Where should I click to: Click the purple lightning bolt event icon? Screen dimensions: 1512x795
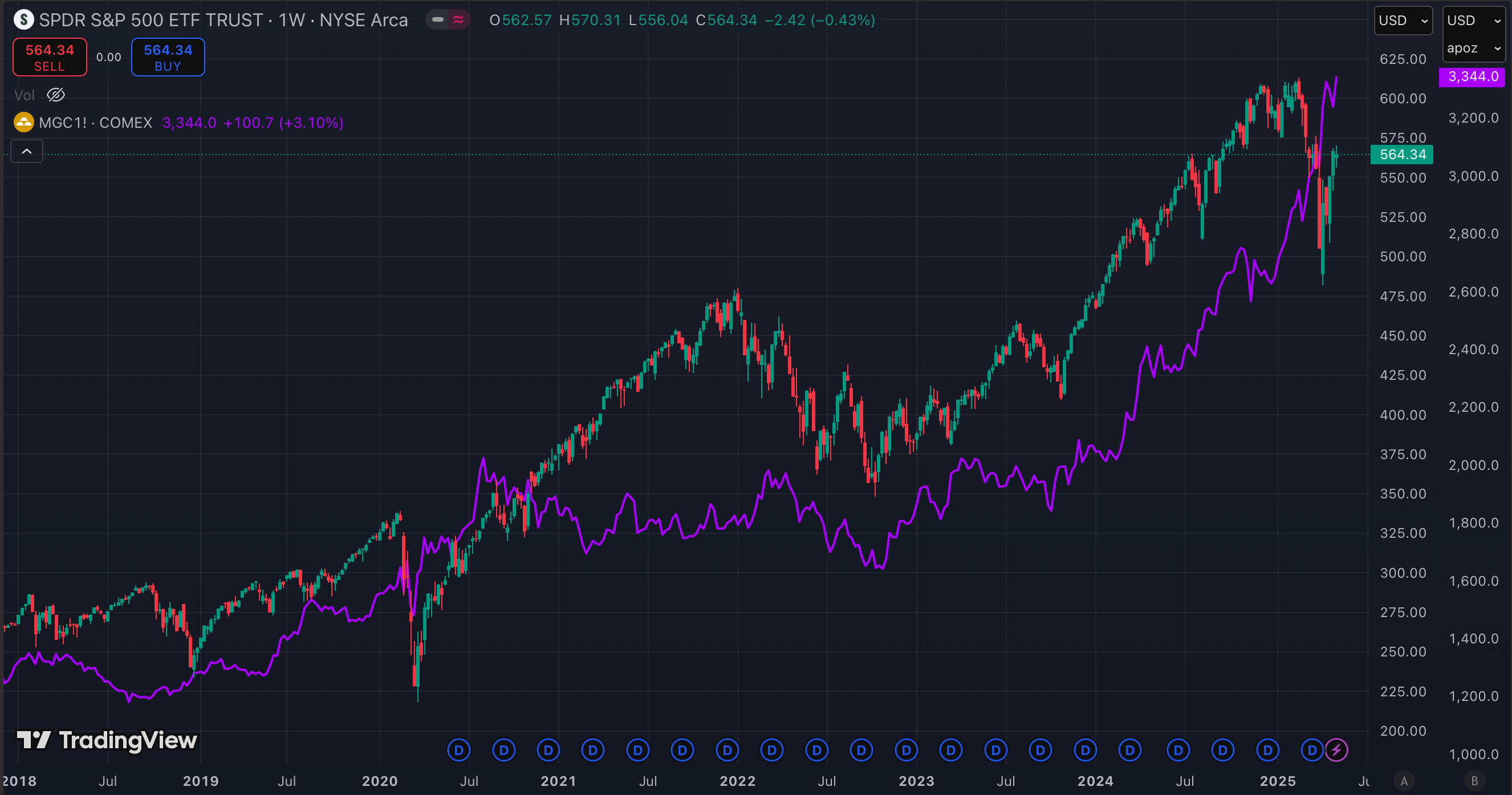point(1336,750)
